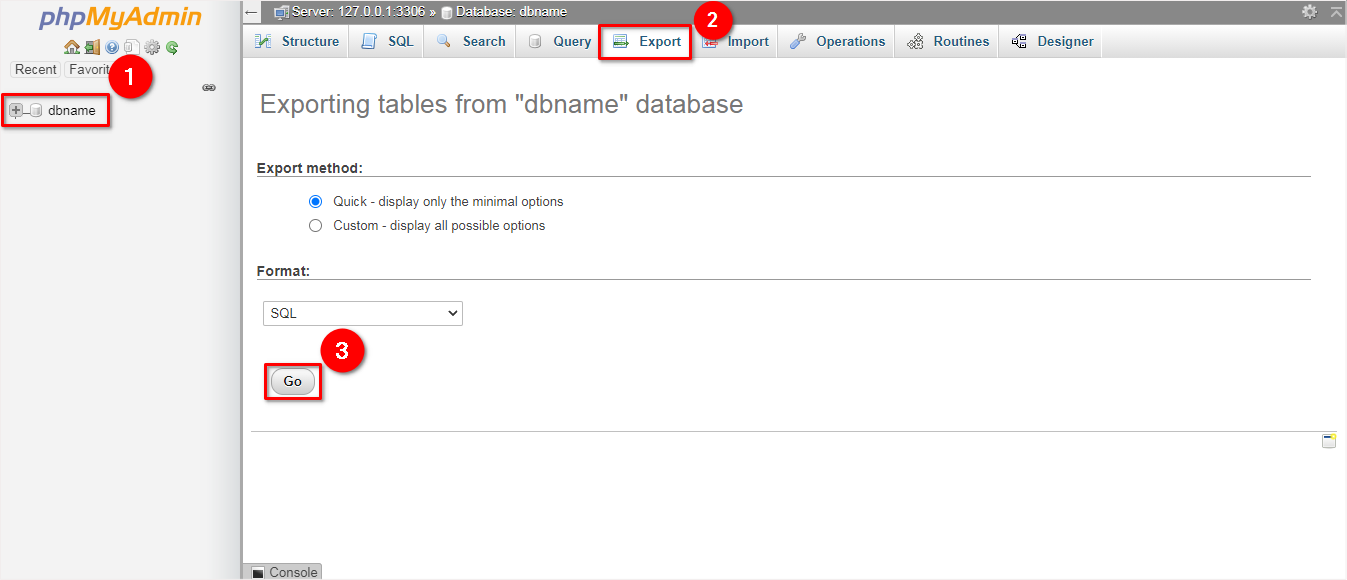This screenshot has height=580, width=1347.
Task: Open phpMyAdmin documentation question-mark icon
Action: point(112,47)
